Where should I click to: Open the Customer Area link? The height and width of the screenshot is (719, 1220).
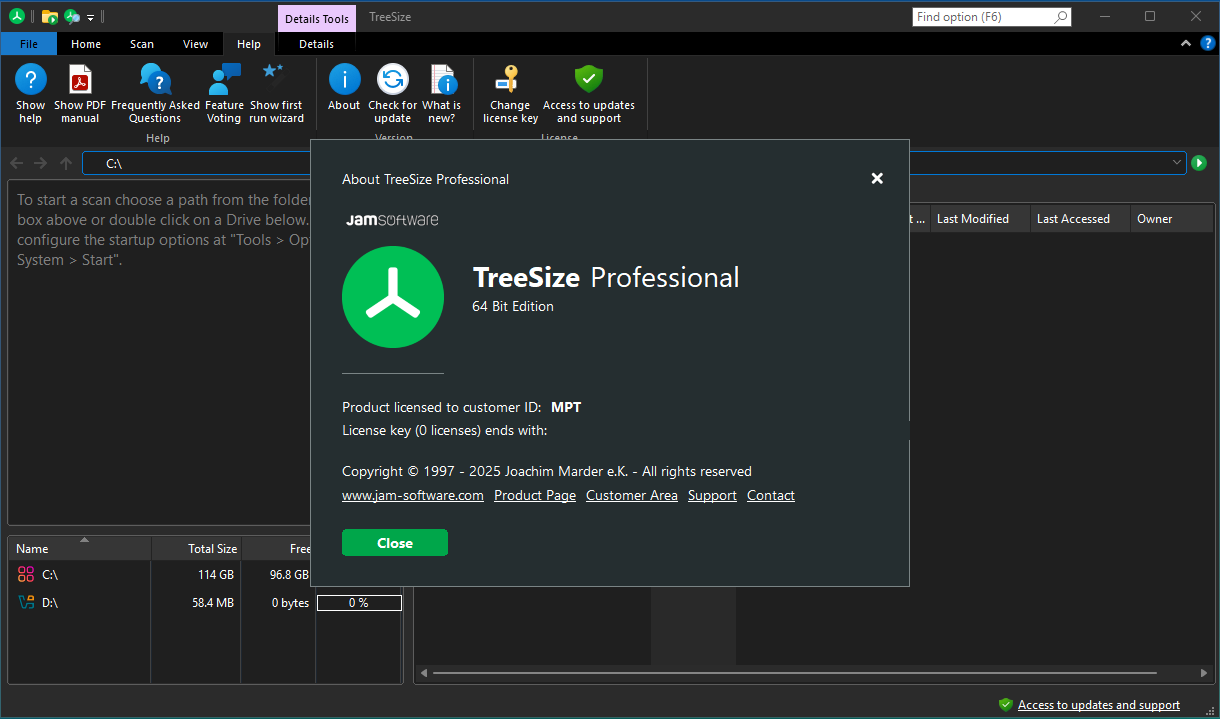tap(632, 495)
